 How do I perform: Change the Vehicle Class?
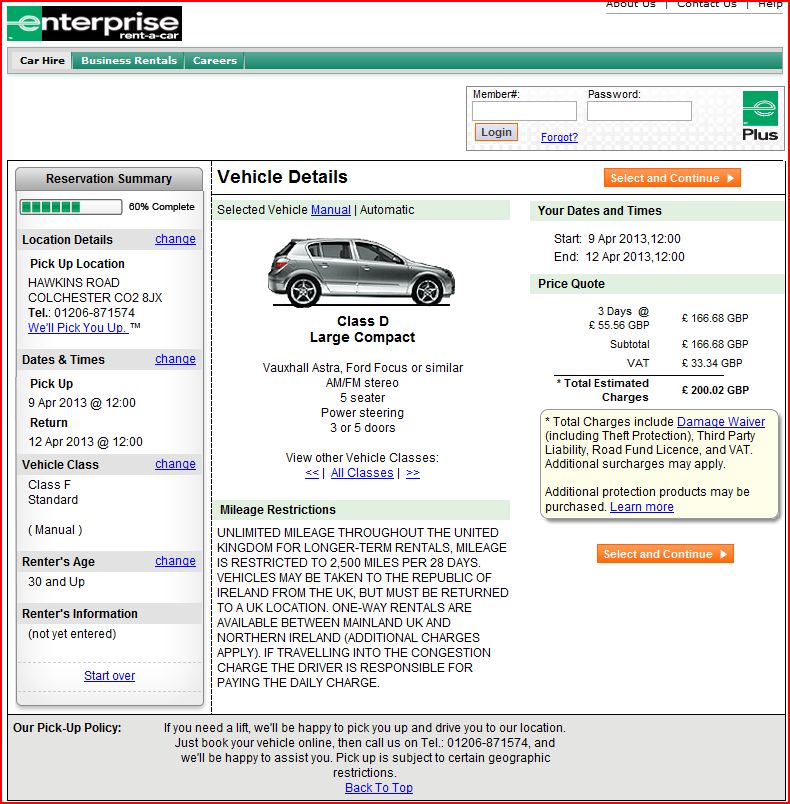175,464
